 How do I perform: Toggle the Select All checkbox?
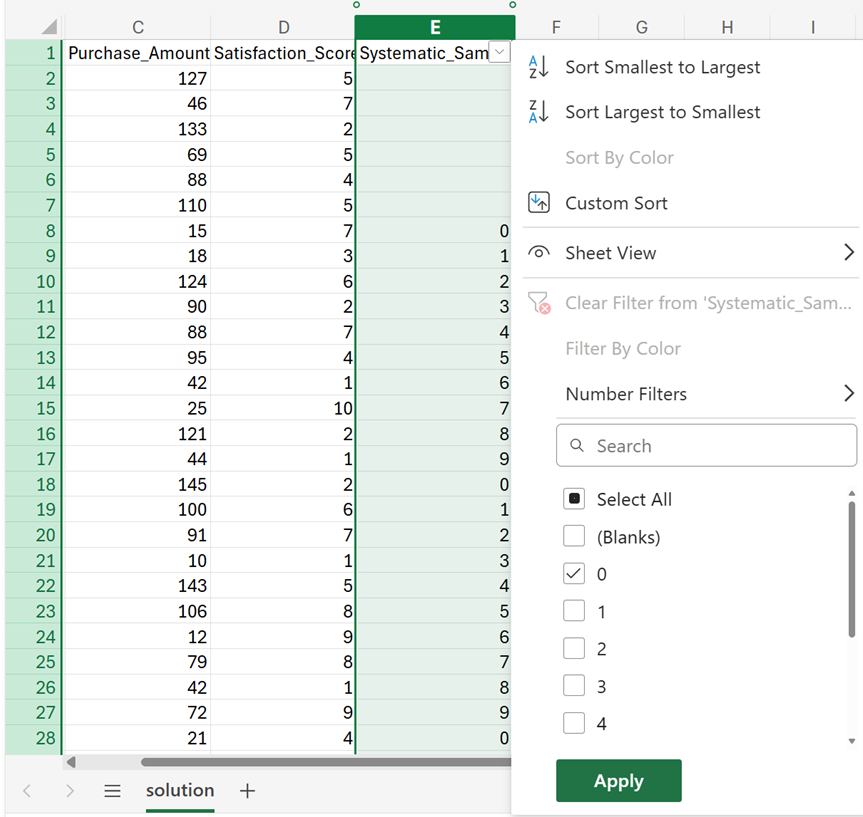tap(573, 500)
